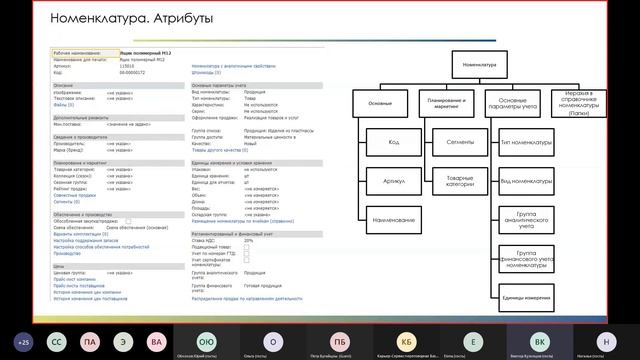Click the Код diagram box

tap(394, 142)
